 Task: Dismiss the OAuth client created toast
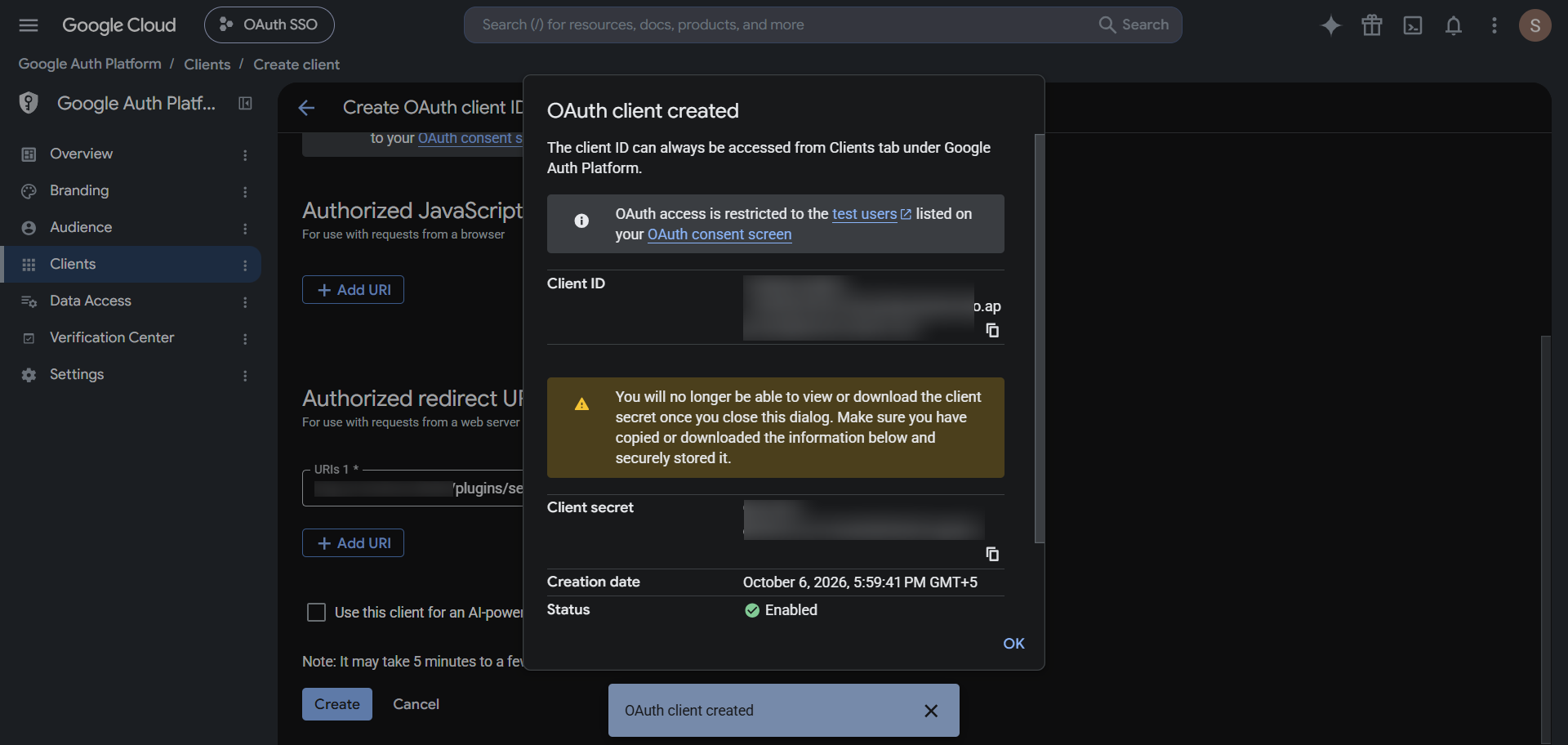tap(931, 711)
